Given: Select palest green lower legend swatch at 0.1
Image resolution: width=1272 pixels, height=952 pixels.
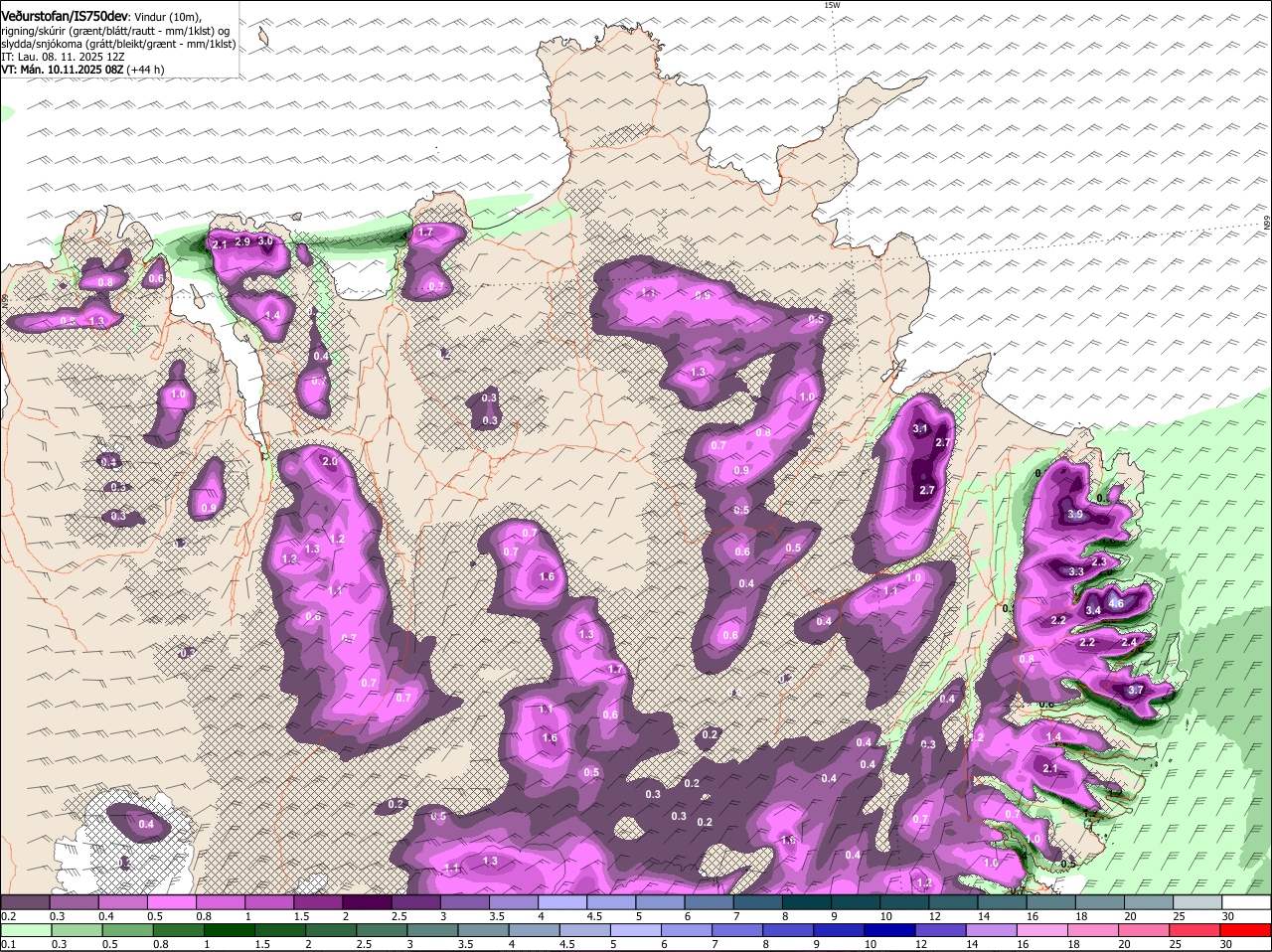Looking at the screenshot, I should point(25,930).
